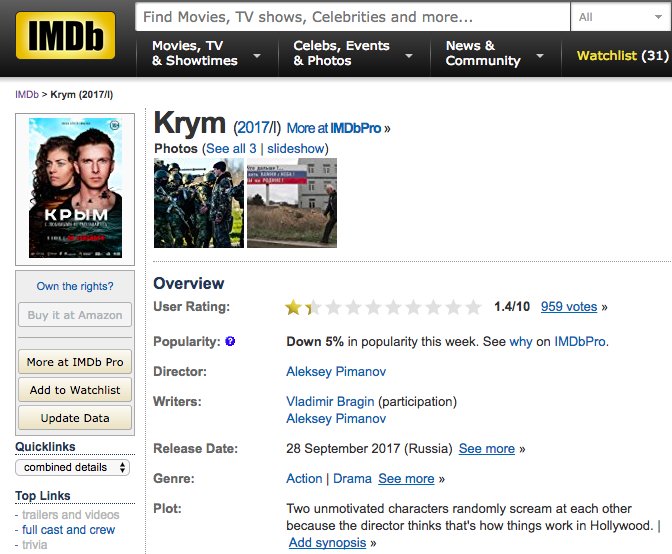Expand the Movies, TV & Showtimes arrow

[257, 56]
